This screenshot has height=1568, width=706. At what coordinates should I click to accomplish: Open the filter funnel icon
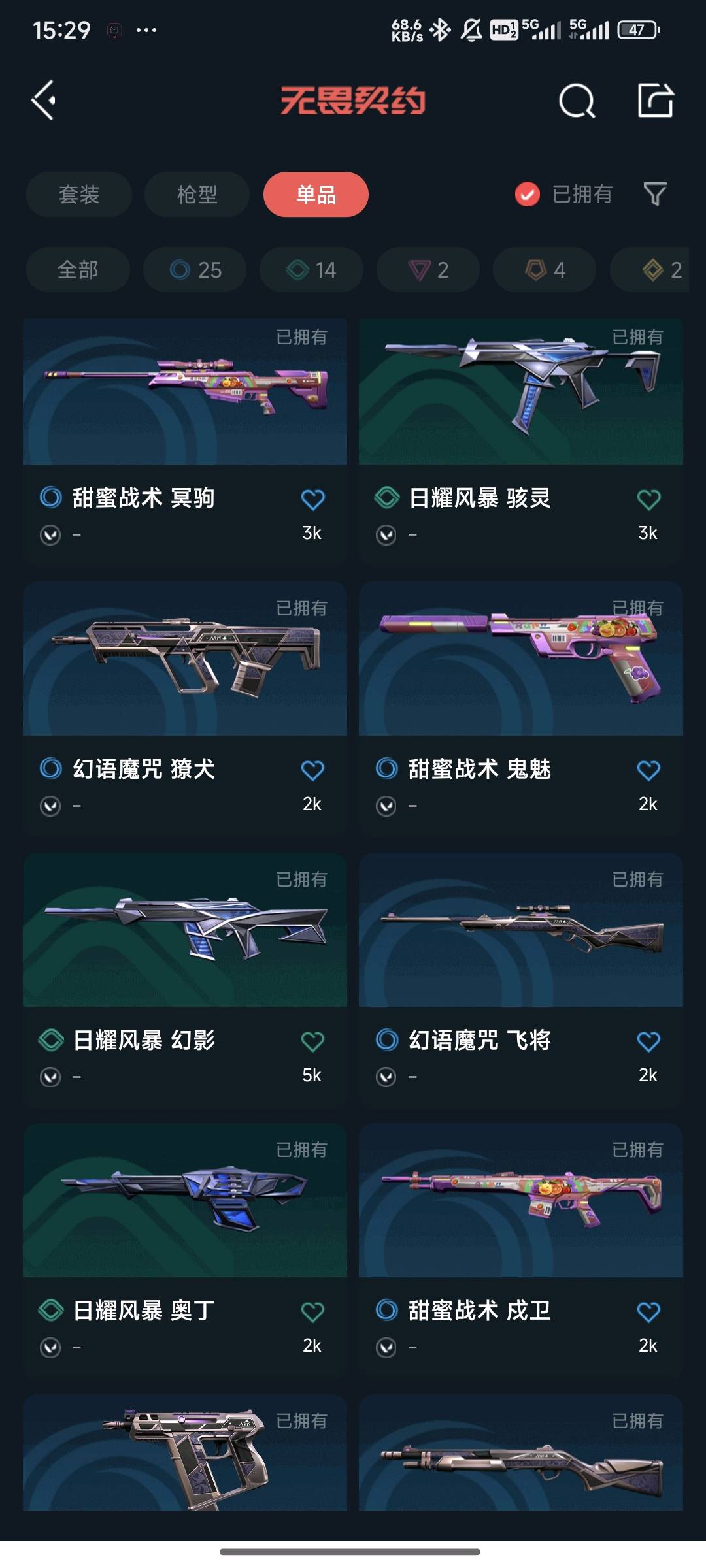pos(655,194)
